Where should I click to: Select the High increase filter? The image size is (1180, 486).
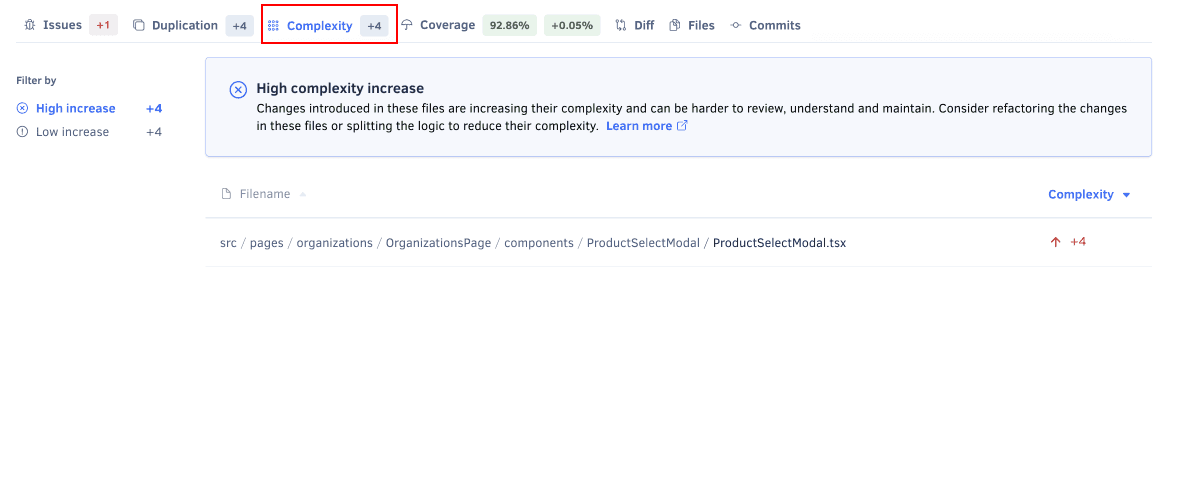point(75,108)
